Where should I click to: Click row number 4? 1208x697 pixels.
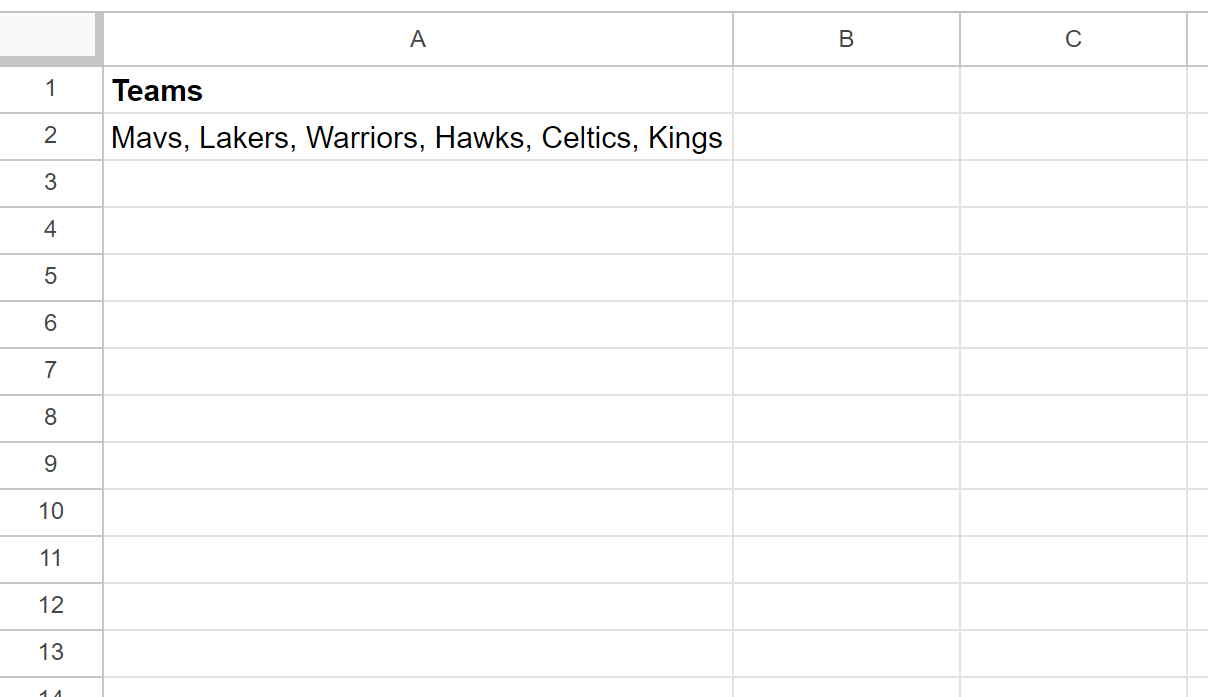(x=51, y=229)
